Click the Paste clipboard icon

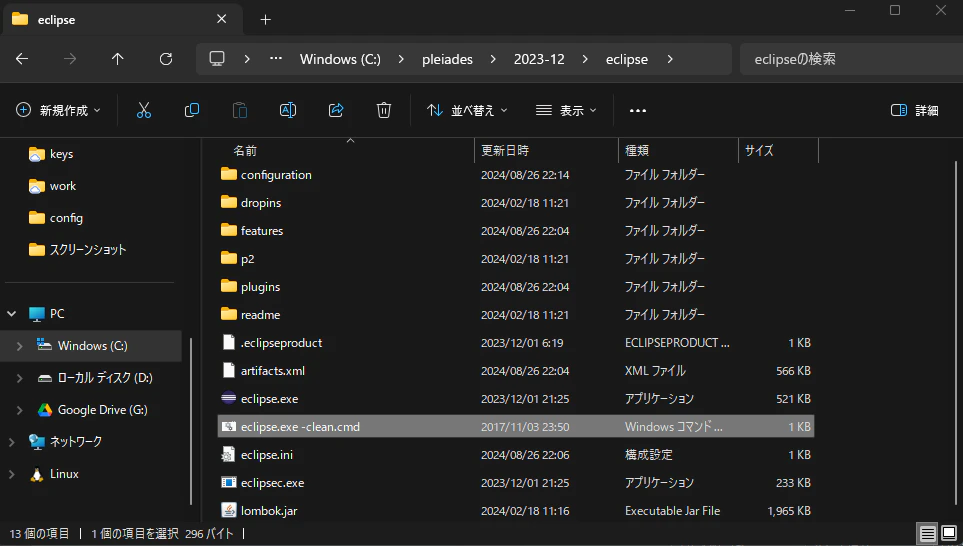pyautogui.click(x=240, y=111)
